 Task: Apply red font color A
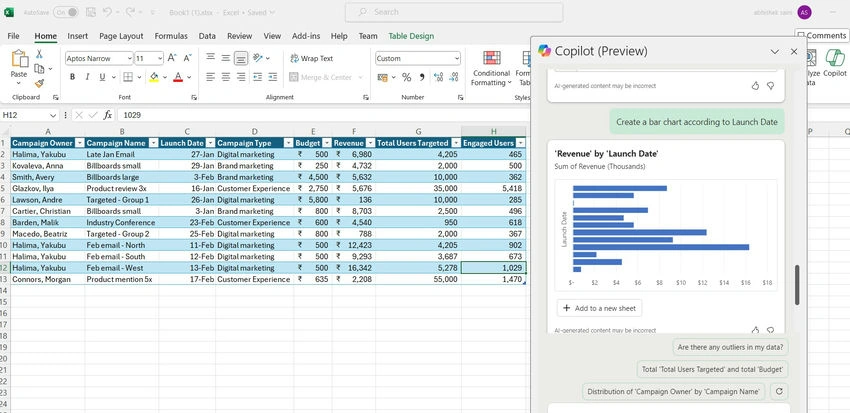click(x=178, y=77)
